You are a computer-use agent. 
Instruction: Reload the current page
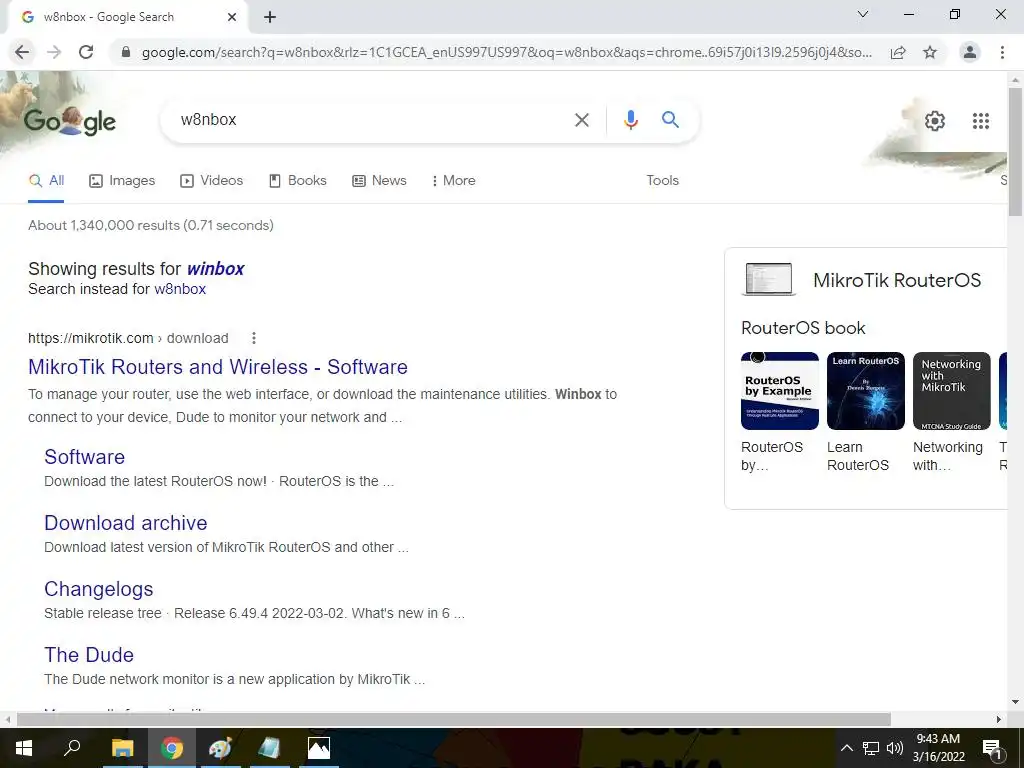pos(86,52)
